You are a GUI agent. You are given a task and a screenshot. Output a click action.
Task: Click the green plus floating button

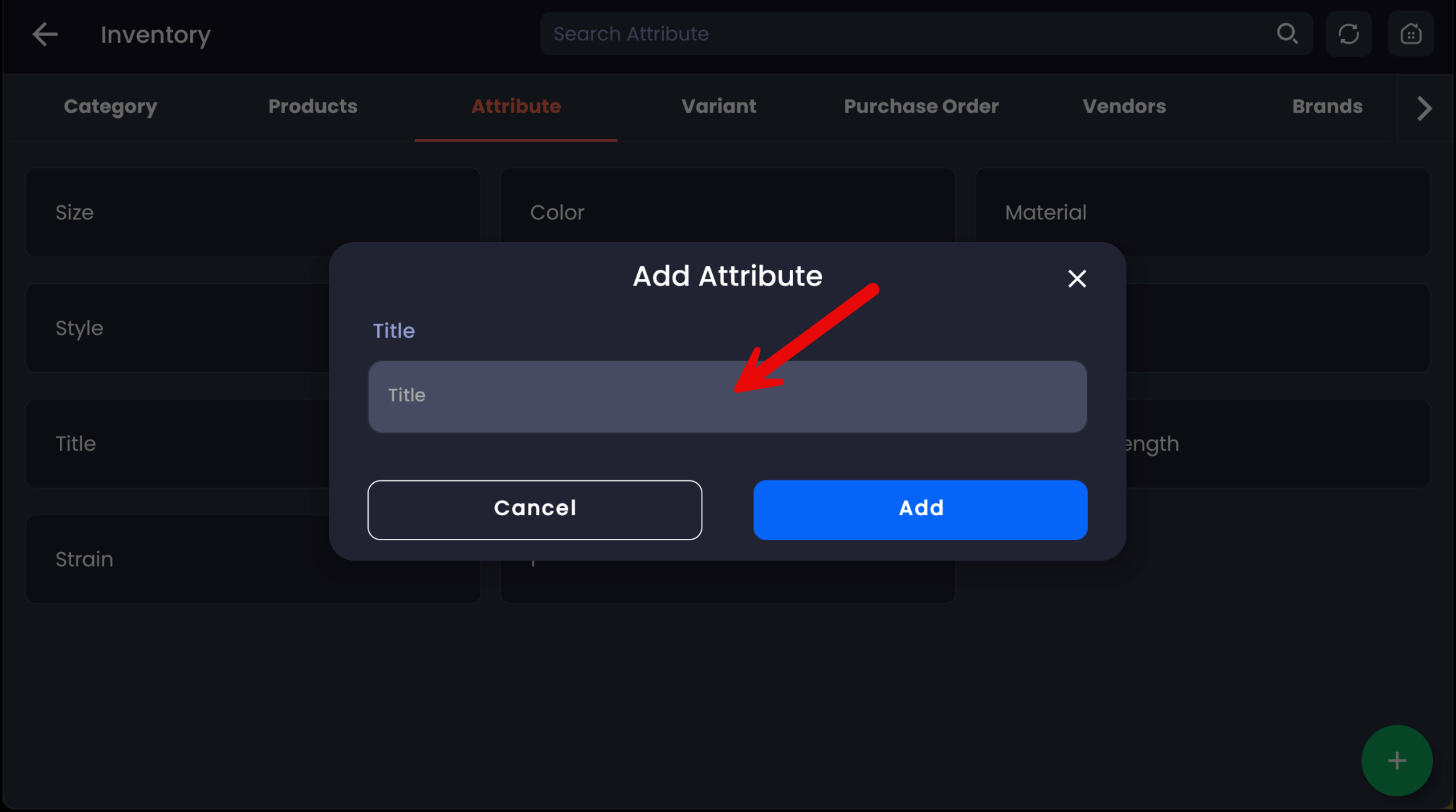pos(1397,761)
